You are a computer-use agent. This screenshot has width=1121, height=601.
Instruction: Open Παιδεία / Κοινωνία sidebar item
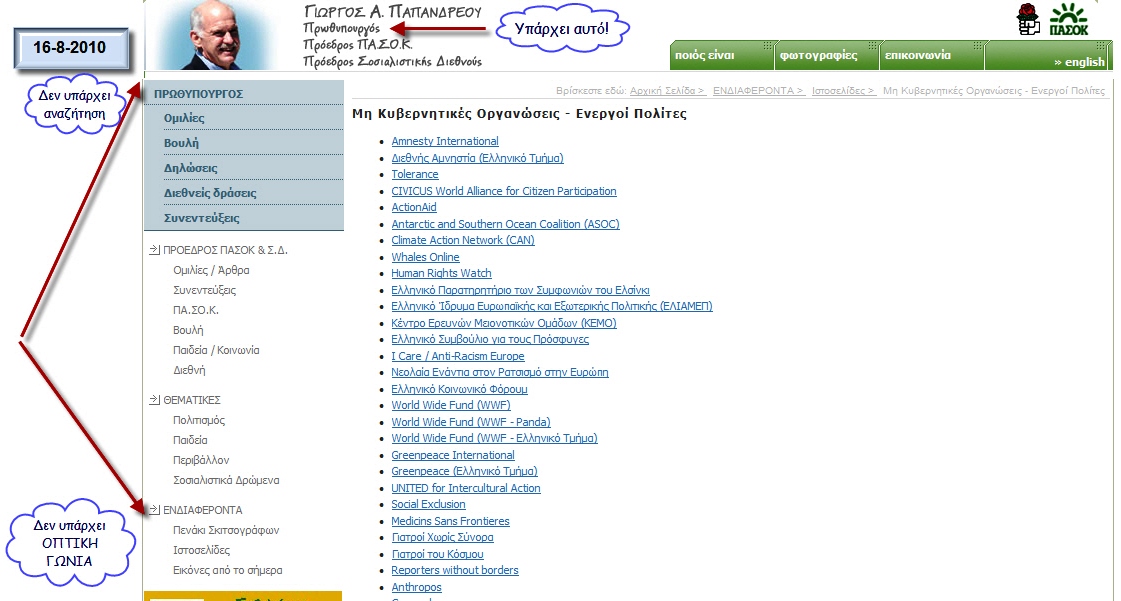coord(216,350)
